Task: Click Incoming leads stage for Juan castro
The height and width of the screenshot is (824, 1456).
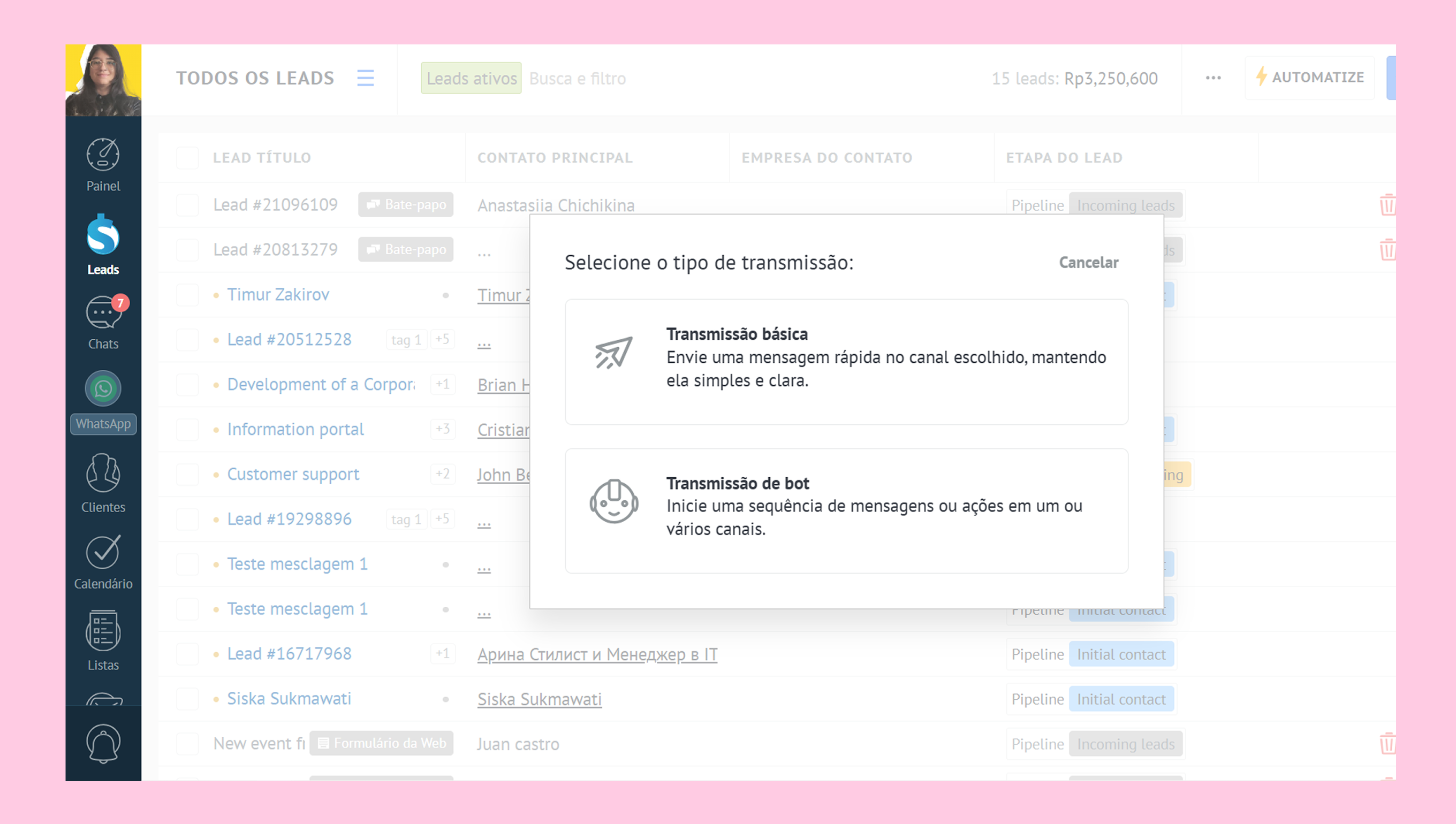Action: click(1125, 744)
